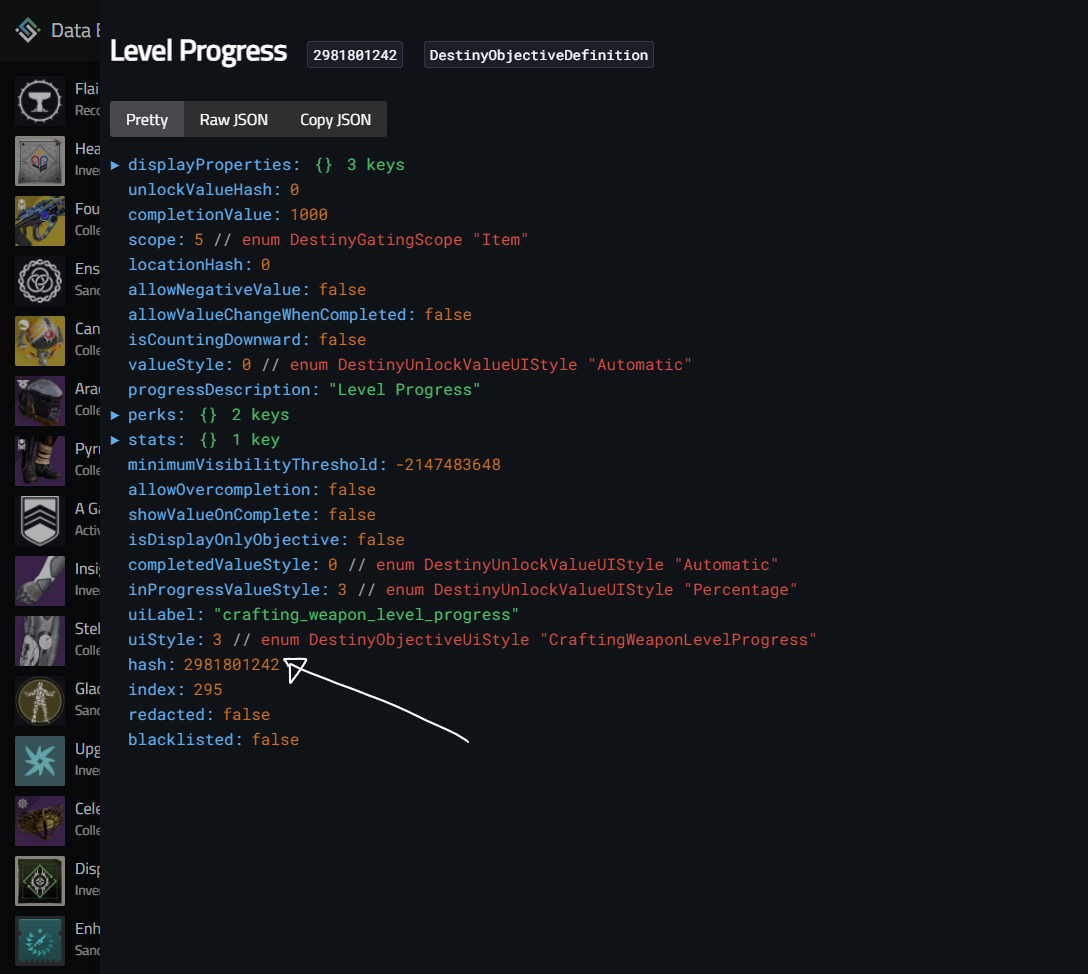Select the heart-crest inventory item thumbnail
Screen dimensions: 1088x974
pos(39,160)
